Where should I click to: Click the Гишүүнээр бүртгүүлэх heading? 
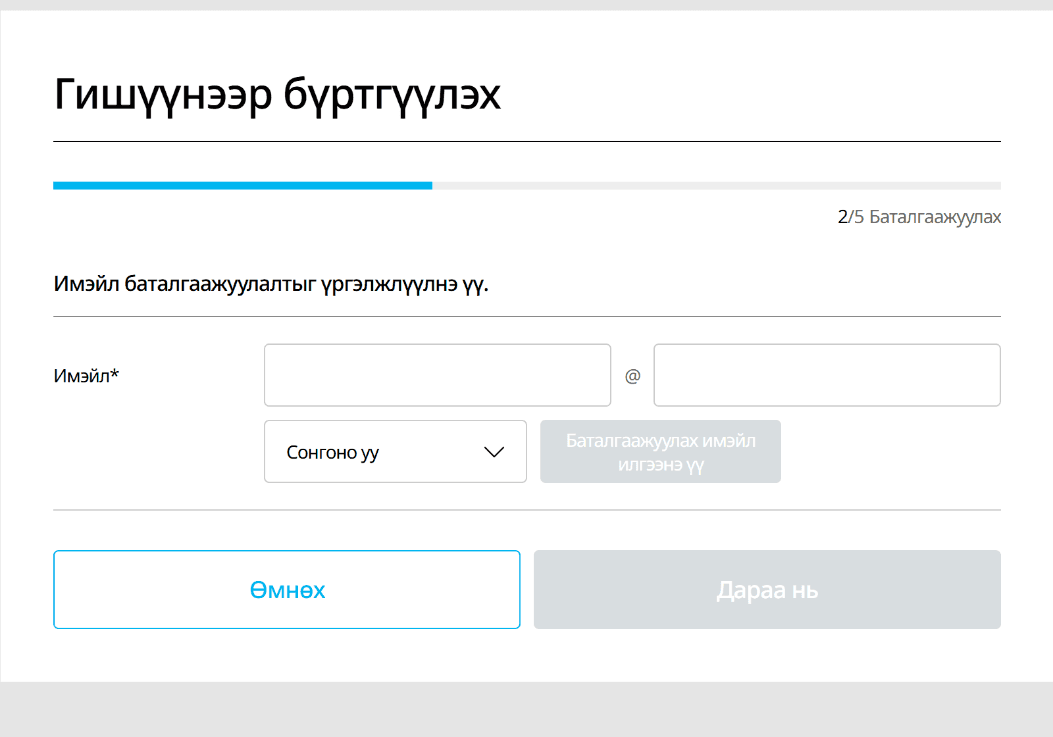tap(277, 94)
